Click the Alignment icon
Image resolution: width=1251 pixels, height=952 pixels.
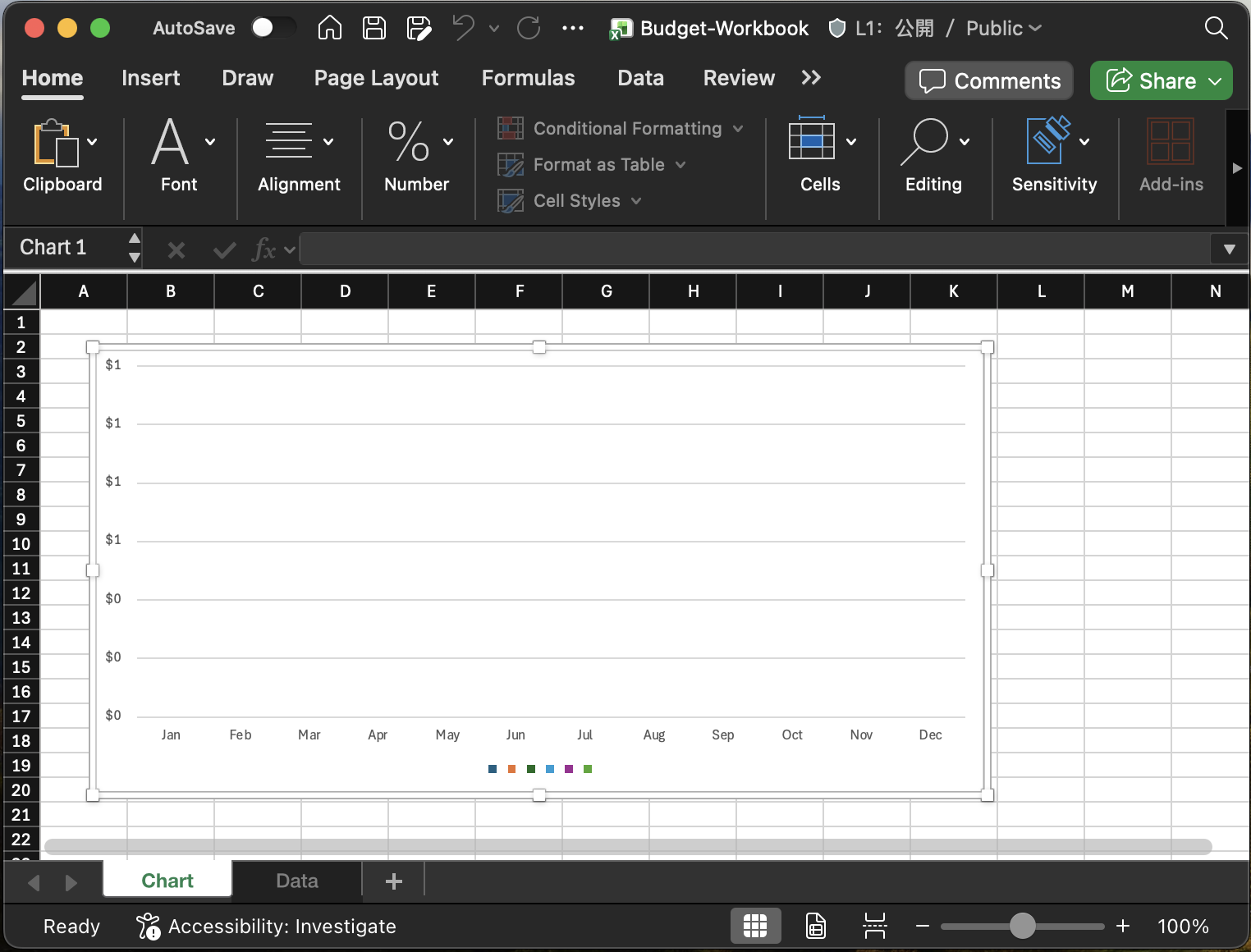[x=289, y=141]
